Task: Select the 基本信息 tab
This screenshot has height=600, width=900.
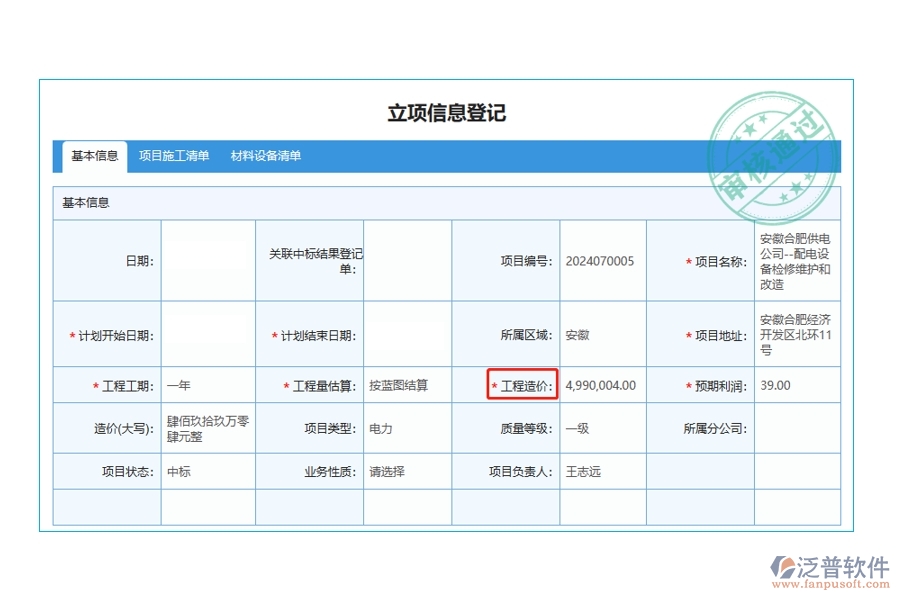Action: tap(97, 155)
